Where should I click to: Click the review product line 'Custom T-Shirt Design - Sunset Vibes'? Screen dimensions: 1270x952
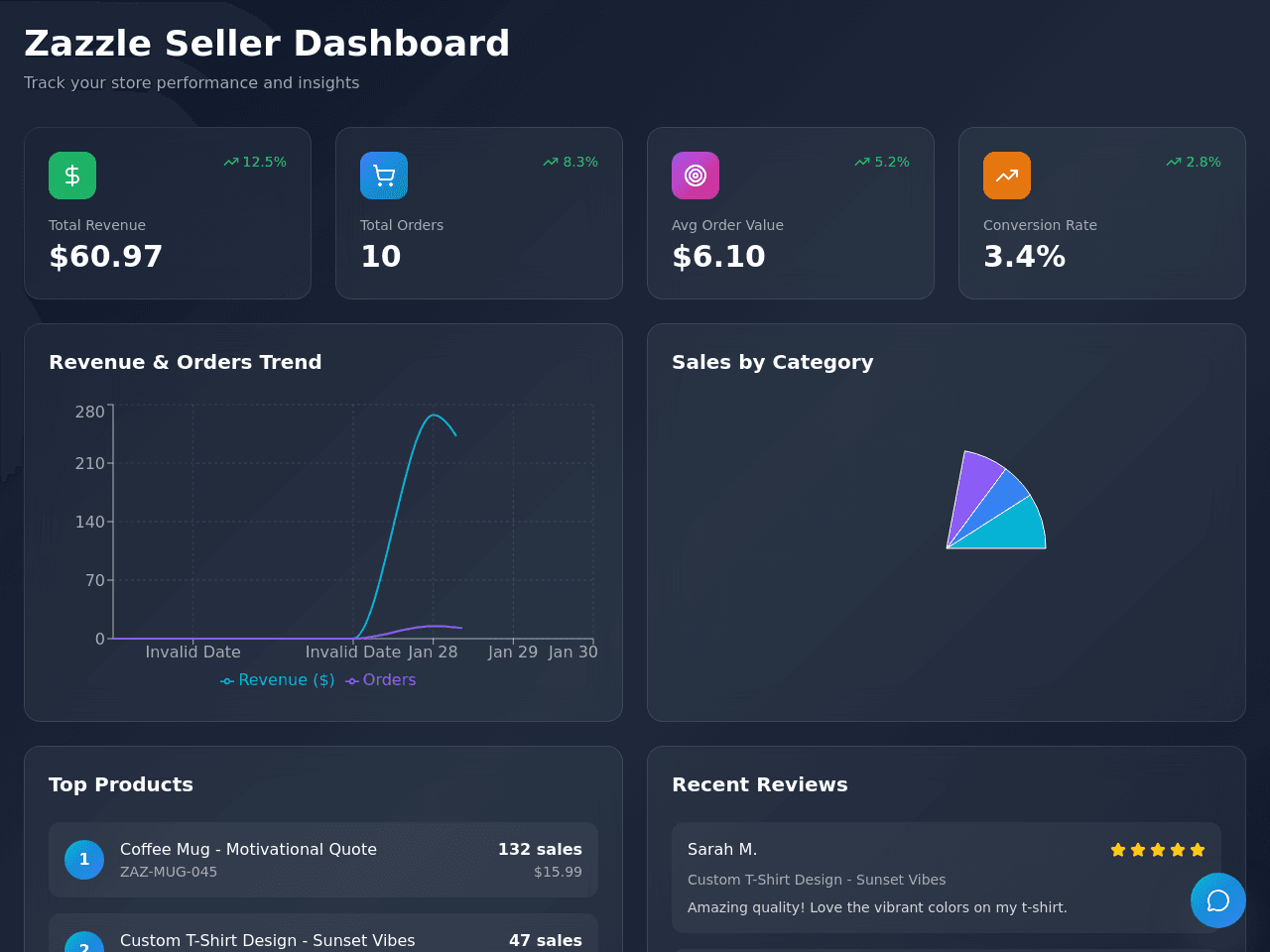(817, 880)
